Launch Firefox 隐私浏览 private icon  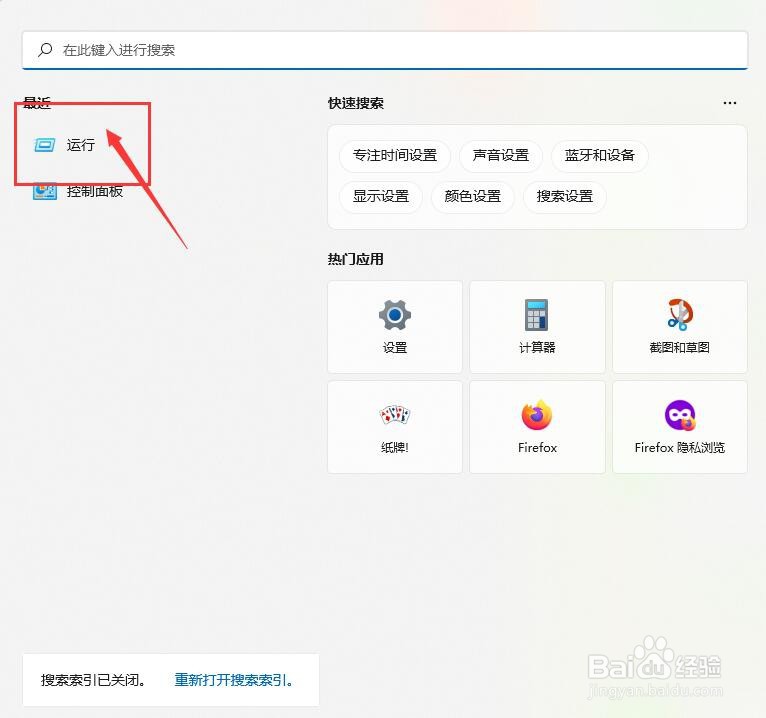tap(680, 415)
